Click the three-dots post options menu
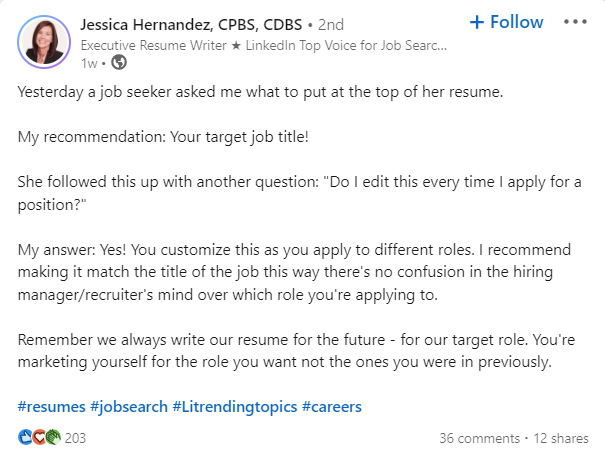This screenshot has height=454, width=605. coord(576,22)
